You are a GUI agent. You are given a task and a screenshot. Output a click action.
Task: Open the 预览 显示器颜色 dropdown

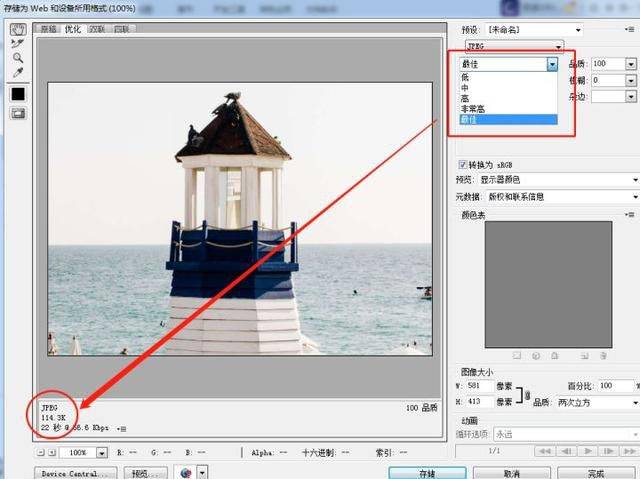(x=558, y=180)
